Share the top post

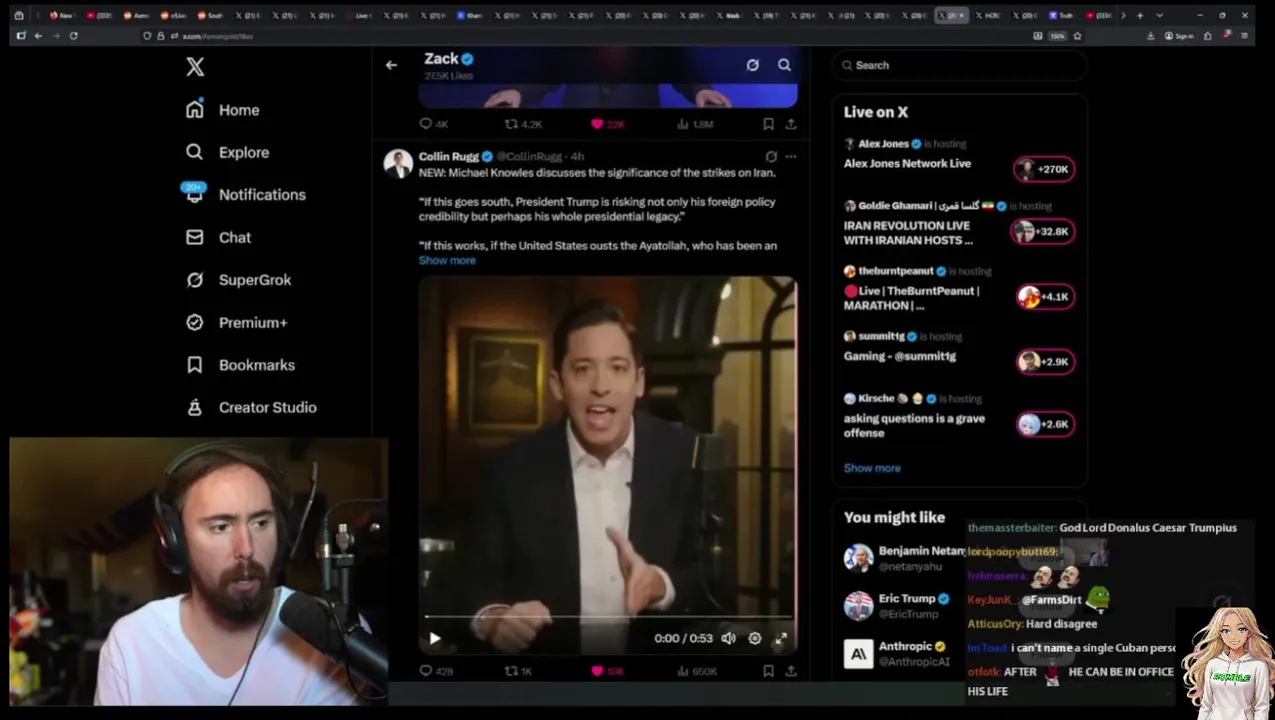791,124
